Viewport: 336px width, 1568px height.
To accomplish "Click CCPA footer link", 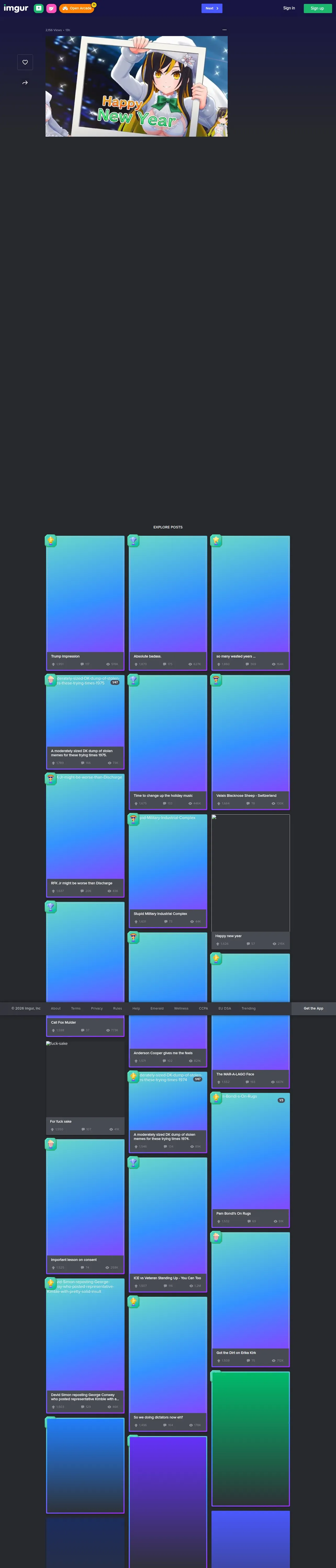I will [x=204, y=1008].
